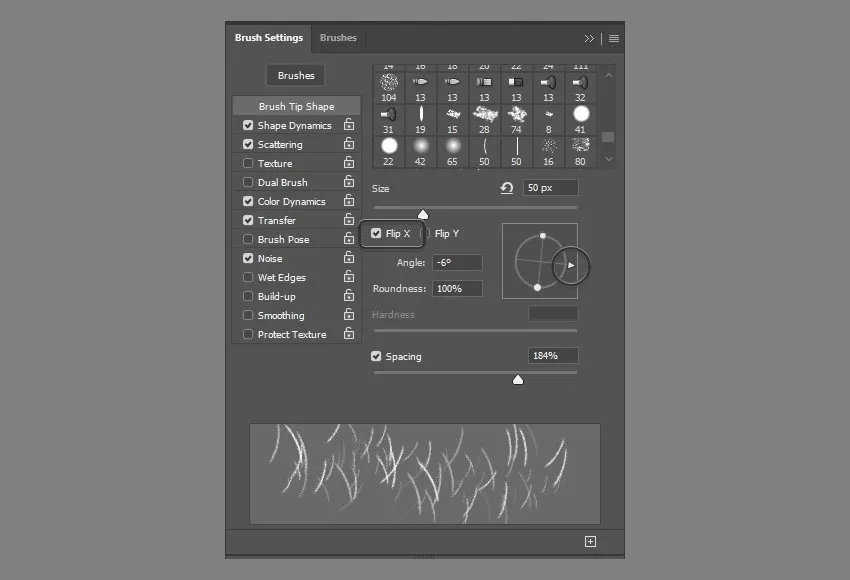Screen dimensions: 850x580
Task: Enable the Flip Y checkbox
Action: pos(427,234)
